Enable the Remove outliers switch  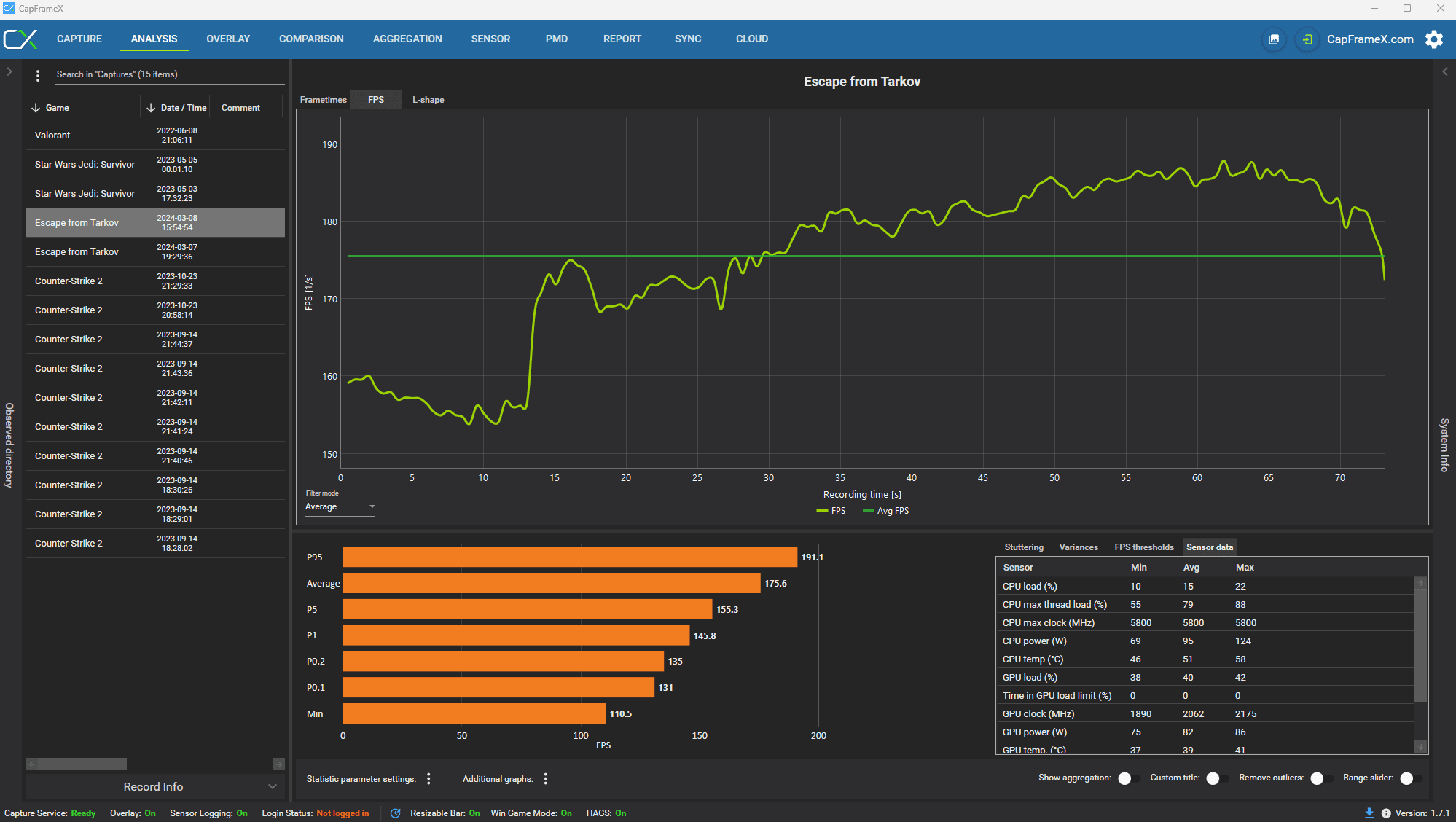pos(1320,778)
